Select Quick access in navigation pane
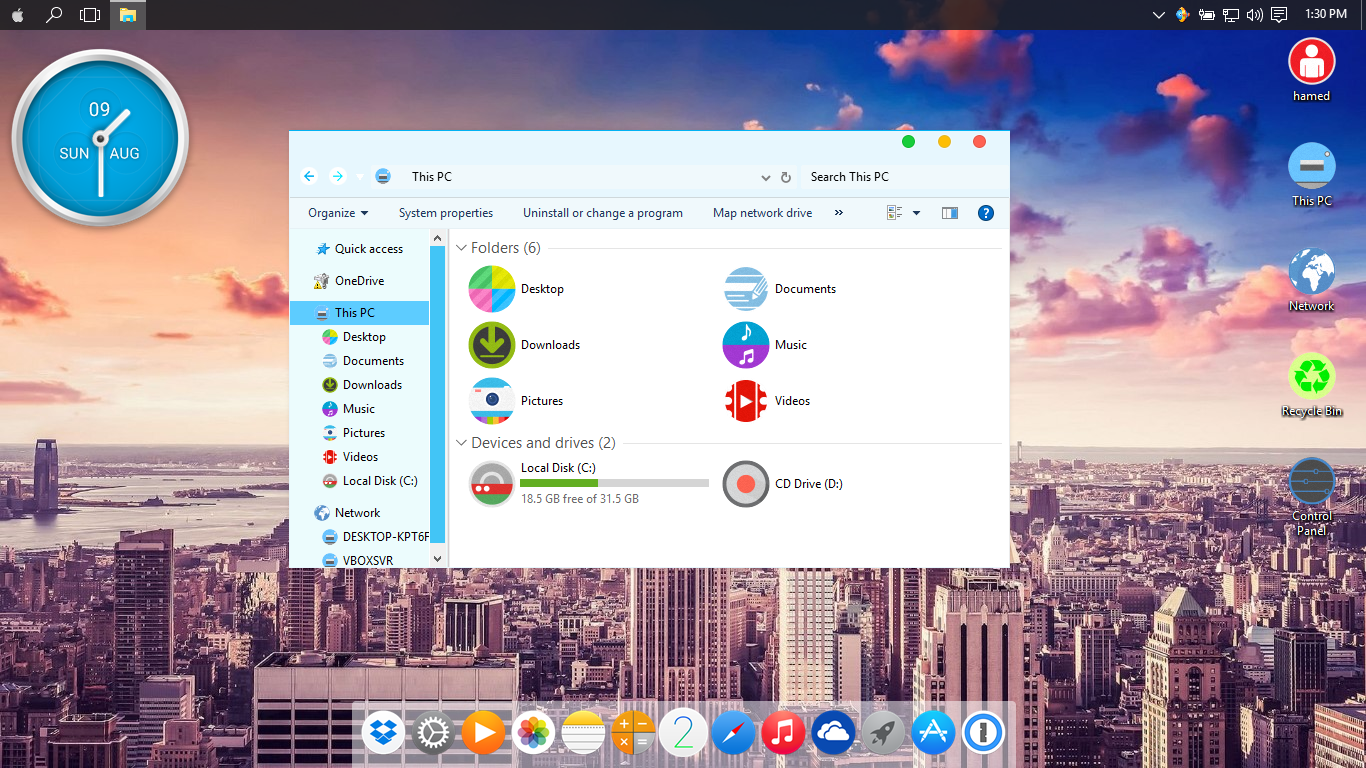1366x768 pixels. [x=368, y=249]
